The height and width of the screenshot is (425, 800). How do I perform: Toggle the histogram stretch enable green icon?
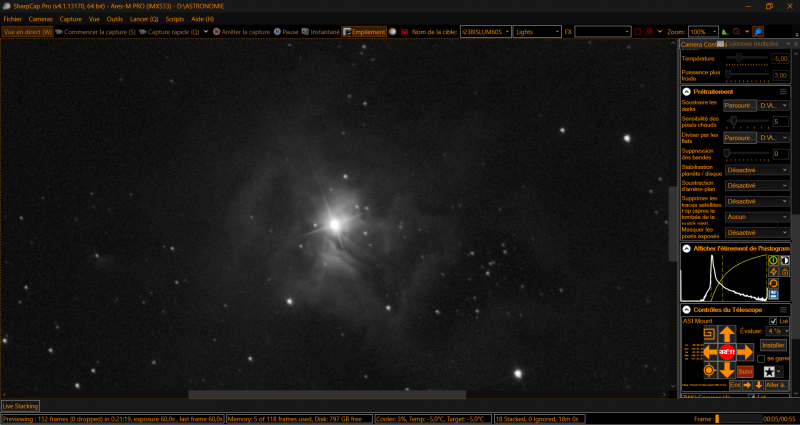[773, 260]
